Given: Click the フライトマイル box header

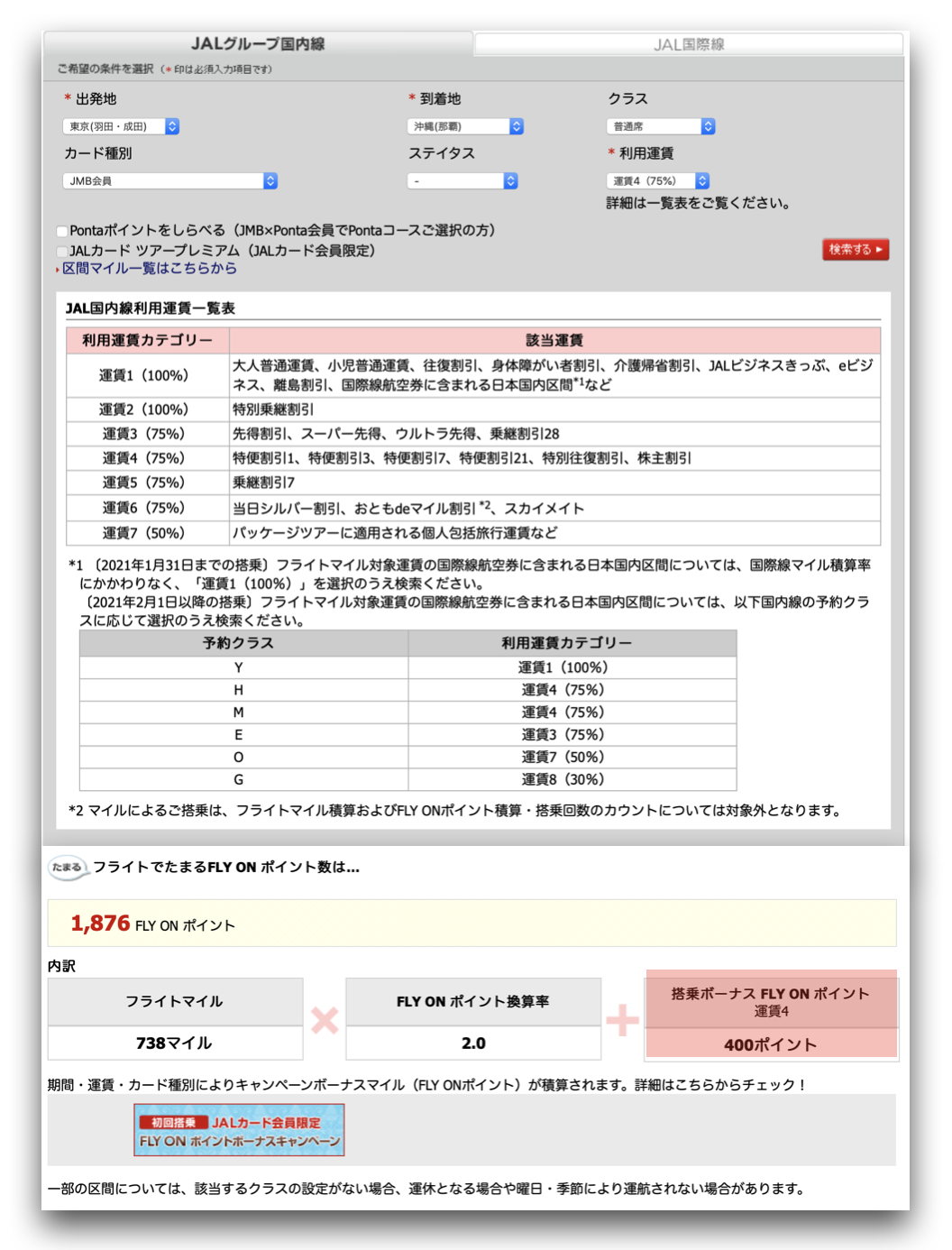Looking at the screenshot, I should point(175,1001).
